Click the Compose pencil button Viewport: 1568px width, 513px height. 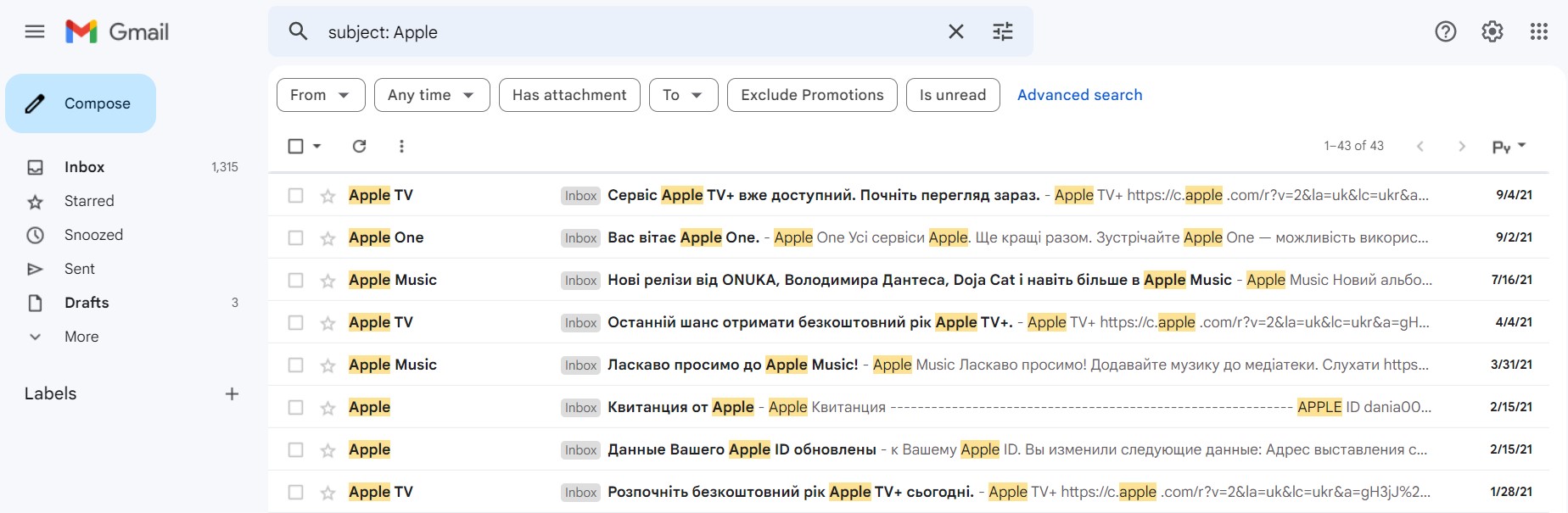tap(81, 103)
